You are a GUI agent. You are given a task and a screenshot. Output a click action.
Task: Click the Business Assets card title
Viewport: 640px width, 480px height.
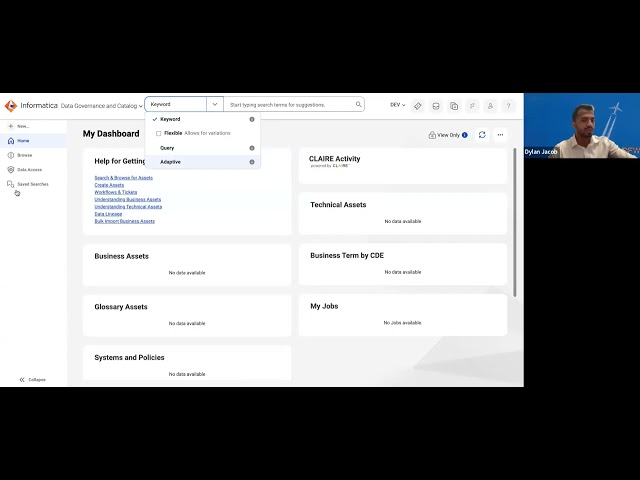pyautogui.click(x=121, y=256)
